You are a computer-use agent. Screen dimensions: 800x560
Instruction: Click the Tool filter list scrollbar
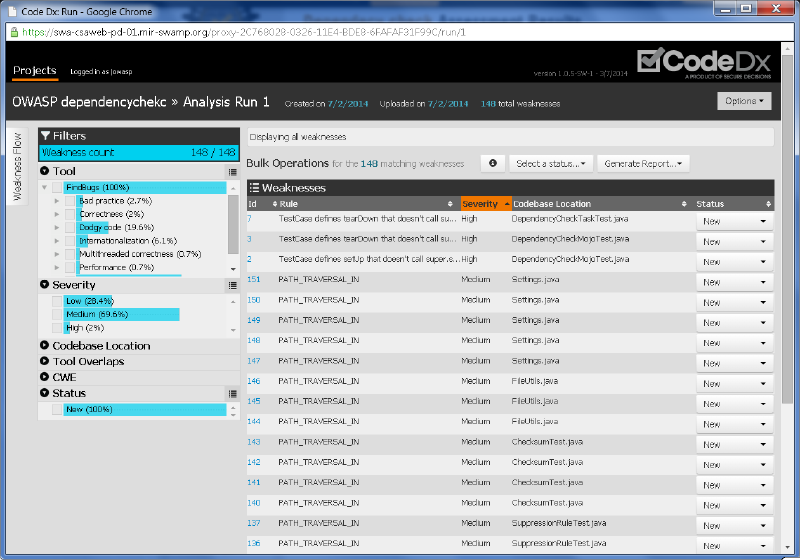pos(233,220)
